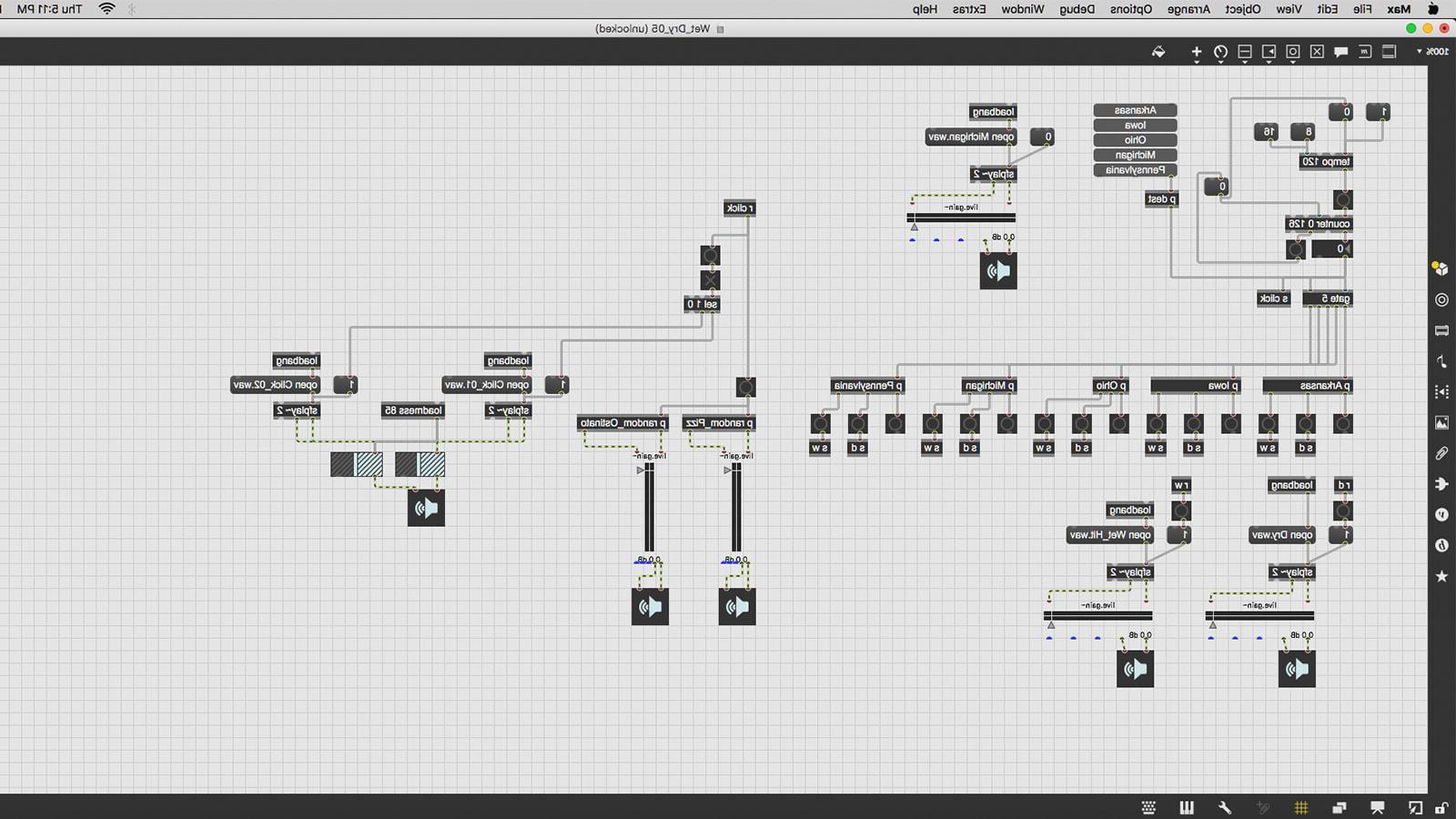Select the 'gate 5' object
1456x819 pixels.
click(1328, 298)
